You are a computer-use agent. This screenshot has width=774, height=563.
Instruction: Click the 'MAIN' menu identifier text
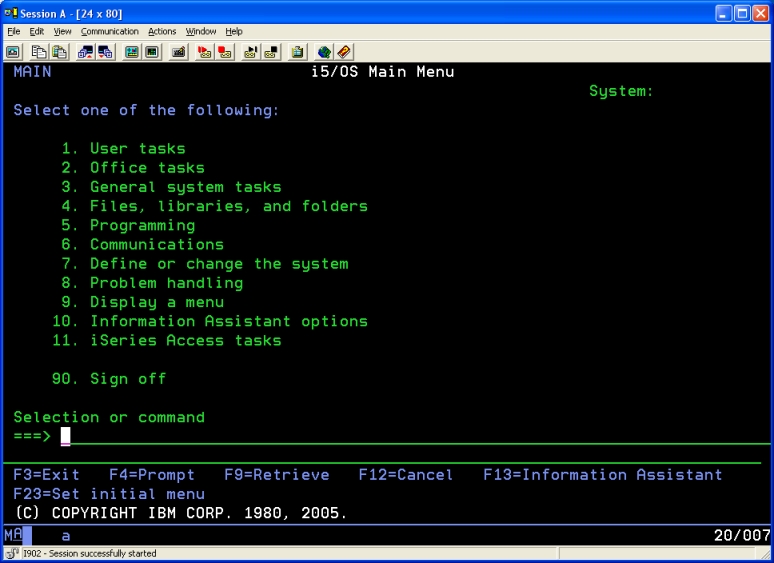click(x=32, y=72)
